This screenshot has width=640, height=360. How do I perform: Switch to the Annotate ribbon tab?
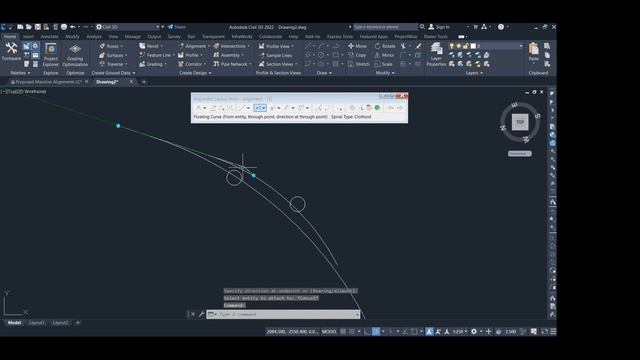49,36
